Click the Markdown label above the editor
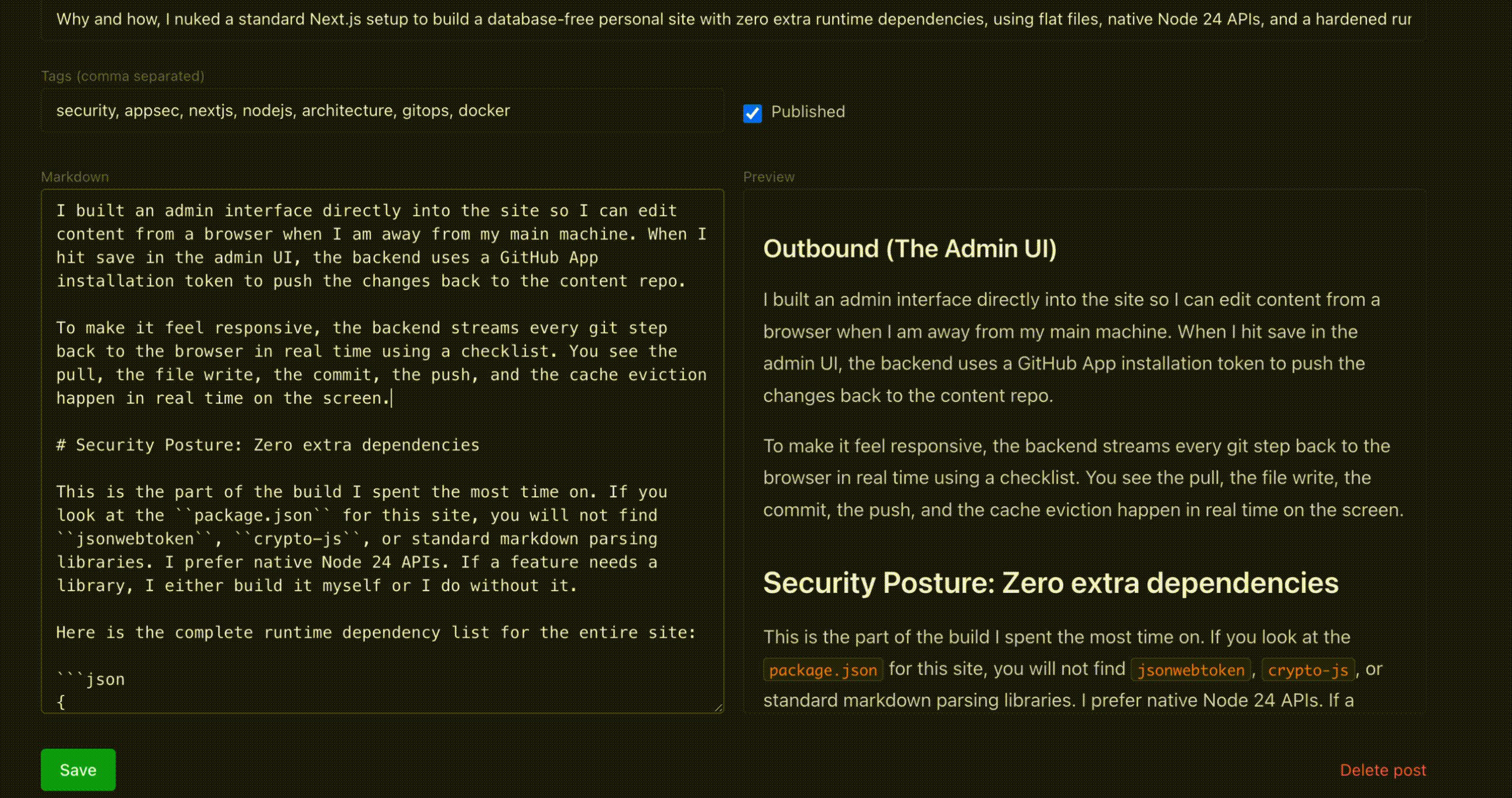Screen dimensions: 1512x798 (x=74, y=177)
